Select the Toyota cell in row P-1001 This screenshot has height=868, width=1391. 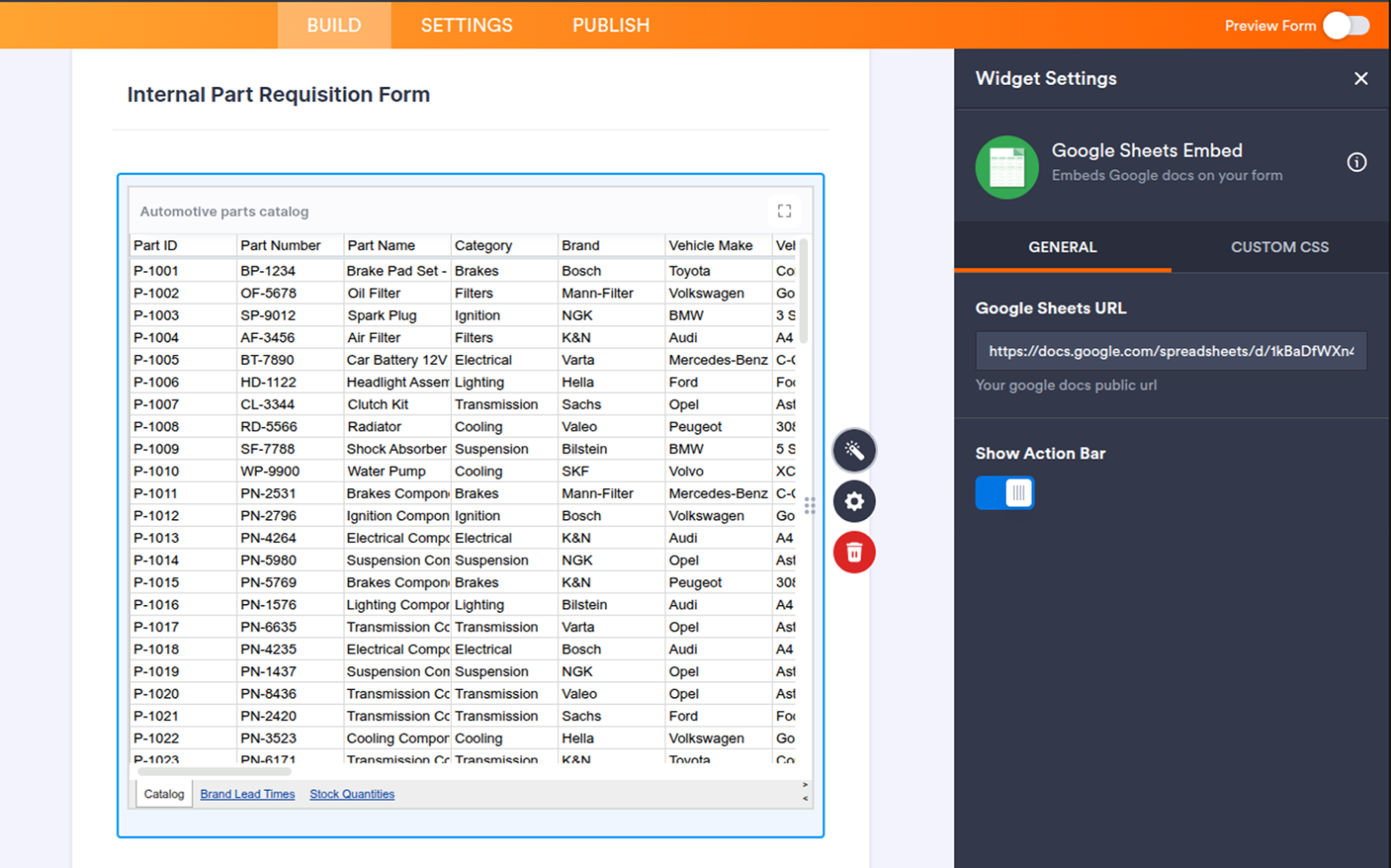point(719,271)
